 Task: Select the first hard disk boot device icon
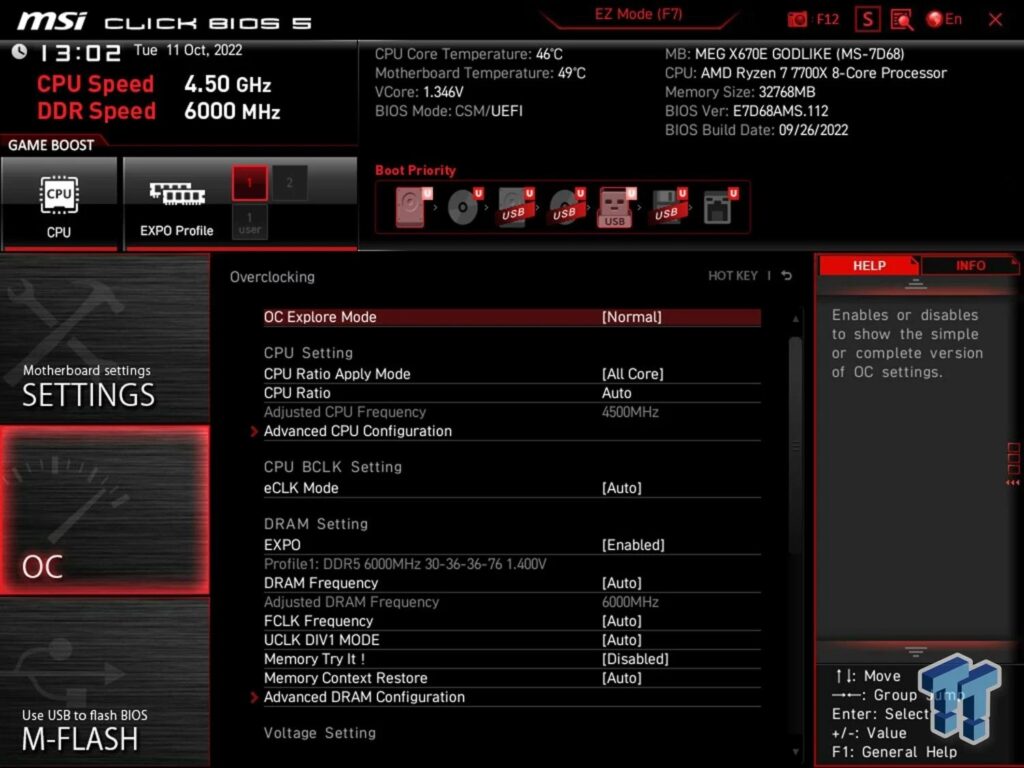pyautogui.click(x=413, y=207)
